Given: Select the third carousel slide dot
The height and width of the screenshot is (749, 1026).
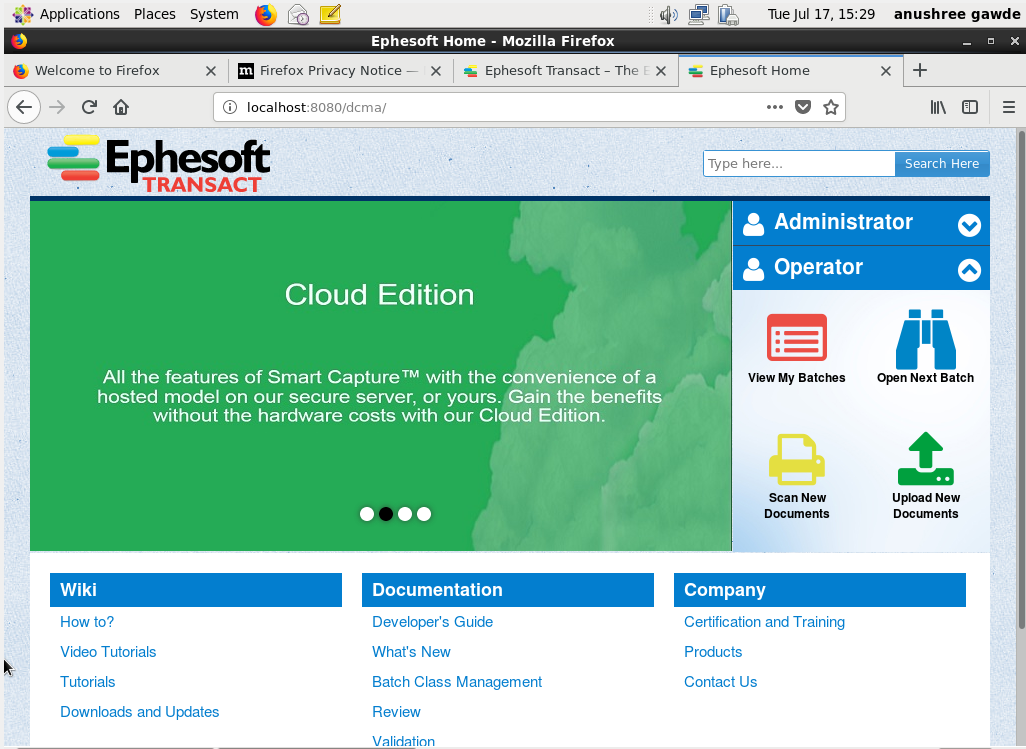Looking at the screenshot, I should click(x=405, y=514).
